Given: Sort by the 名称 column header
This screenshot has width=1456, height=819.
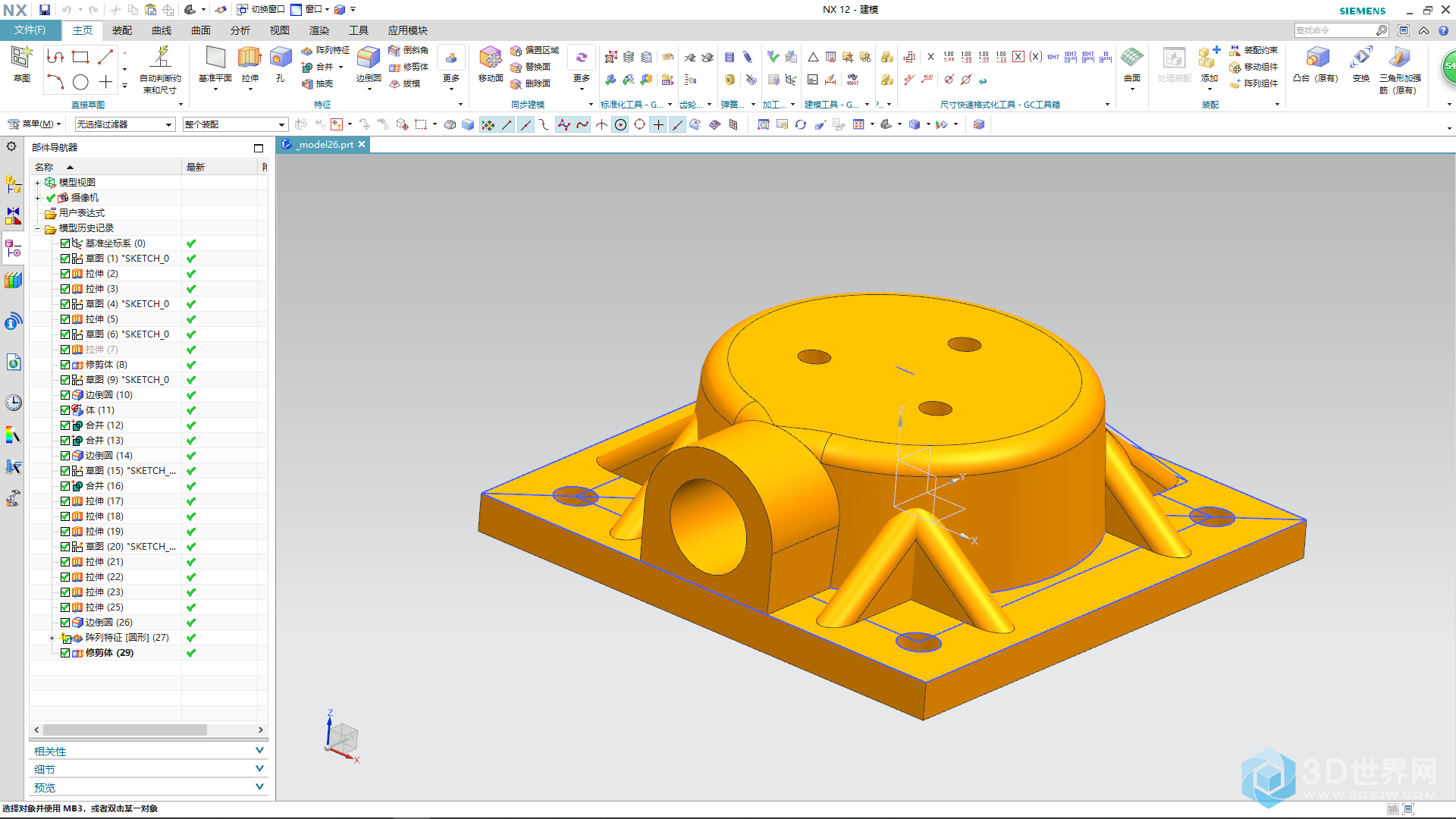Looking at the screenshot, I should 106,167.
